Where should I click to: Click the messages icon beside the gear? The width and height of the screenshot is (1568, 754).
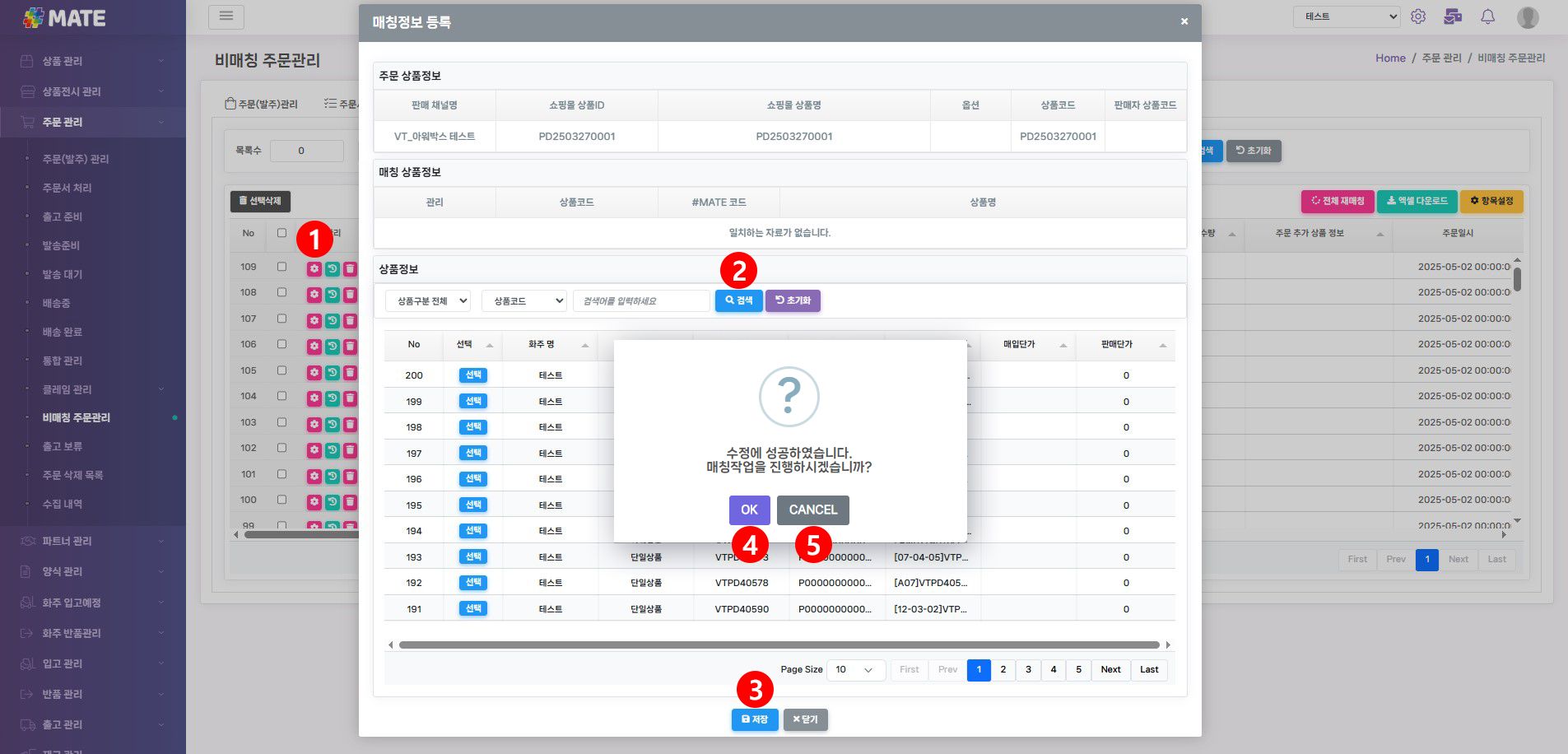pyautogui.click(x=1453, y=16)
